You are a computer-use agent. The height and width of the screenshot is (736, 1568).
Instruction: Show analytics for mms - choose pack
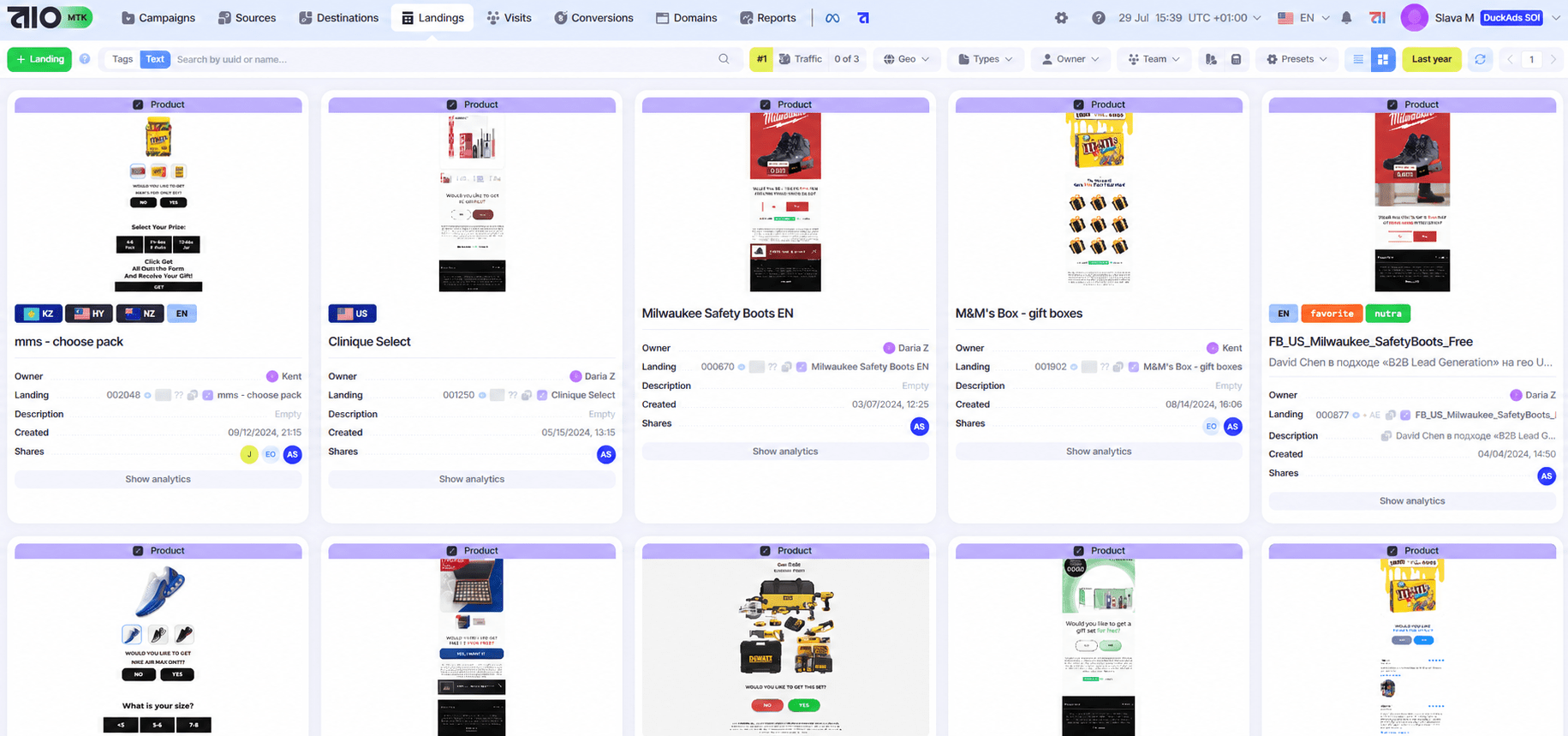click(158, 479)
